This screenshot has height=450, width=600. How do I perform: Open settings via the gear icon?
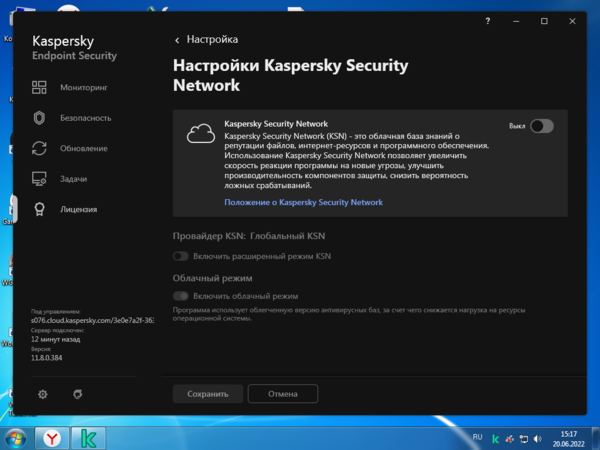(42, 394)
